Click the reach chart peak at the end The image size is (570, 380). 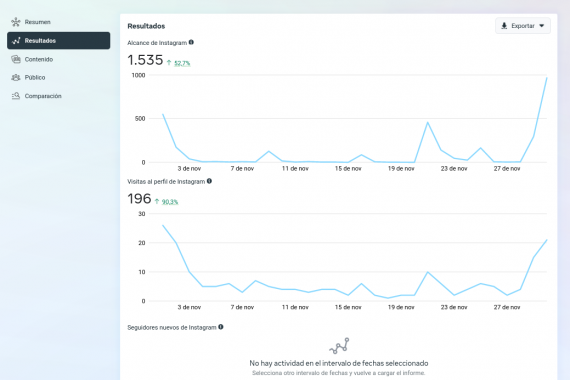click(x=546, y=78)
